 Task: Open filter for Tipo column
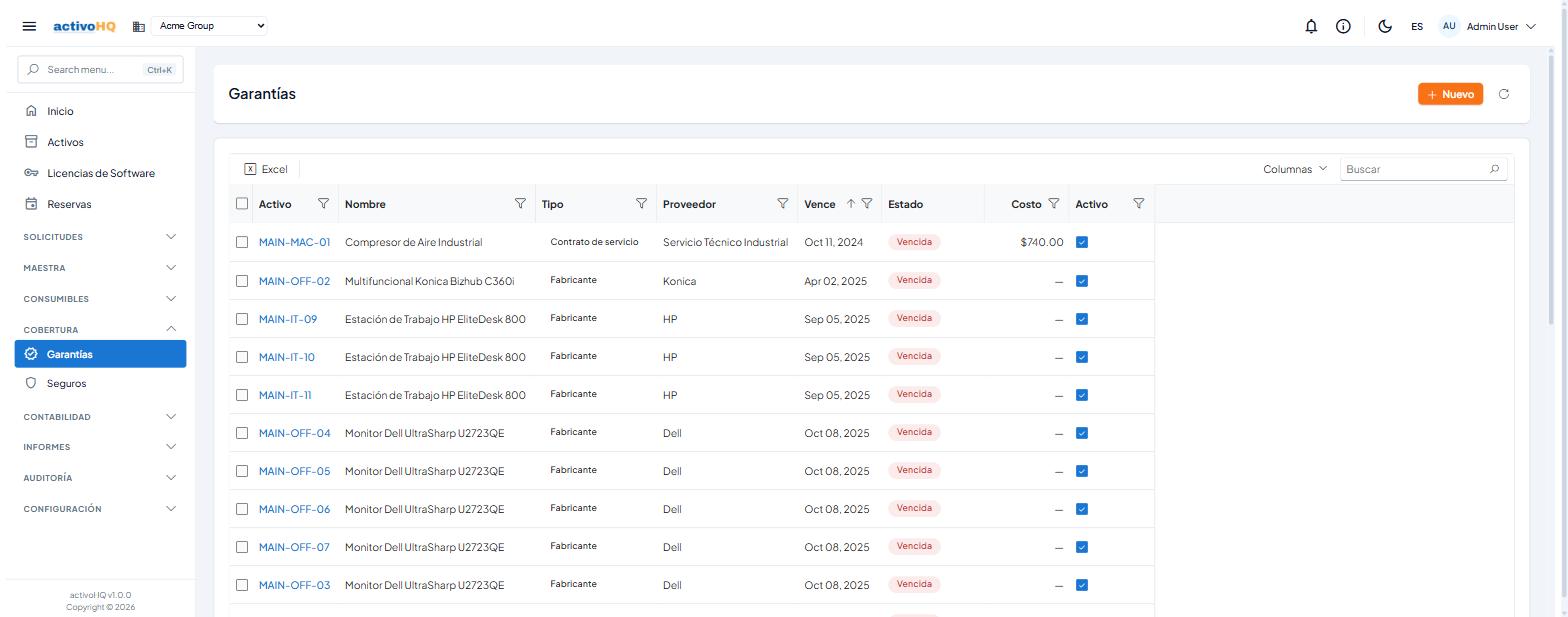pyautogui.click(x=641, y=204)
